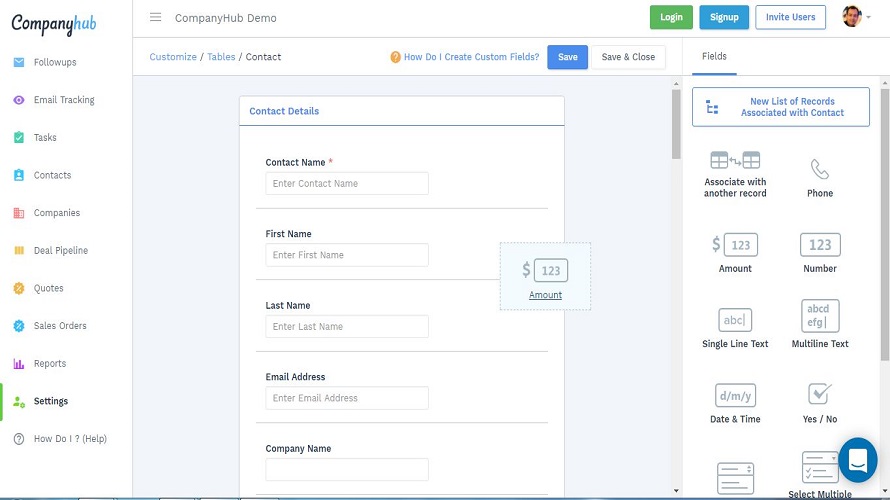Select the Date & Time field

(x=735, y=404)
